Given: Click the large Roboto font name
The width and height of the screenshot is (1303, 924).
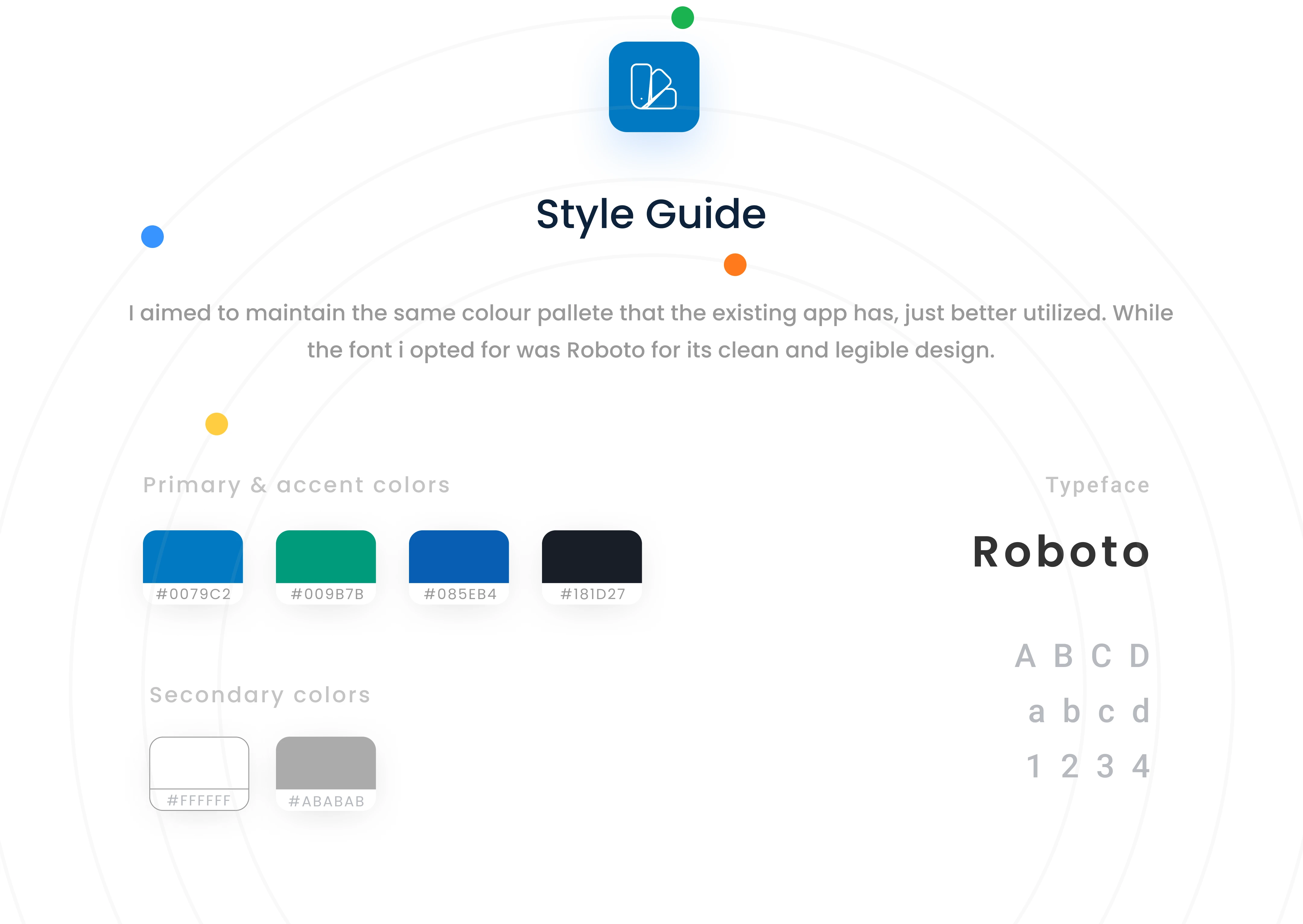Looking at the screenshot, I should (x=1061, y=552).
